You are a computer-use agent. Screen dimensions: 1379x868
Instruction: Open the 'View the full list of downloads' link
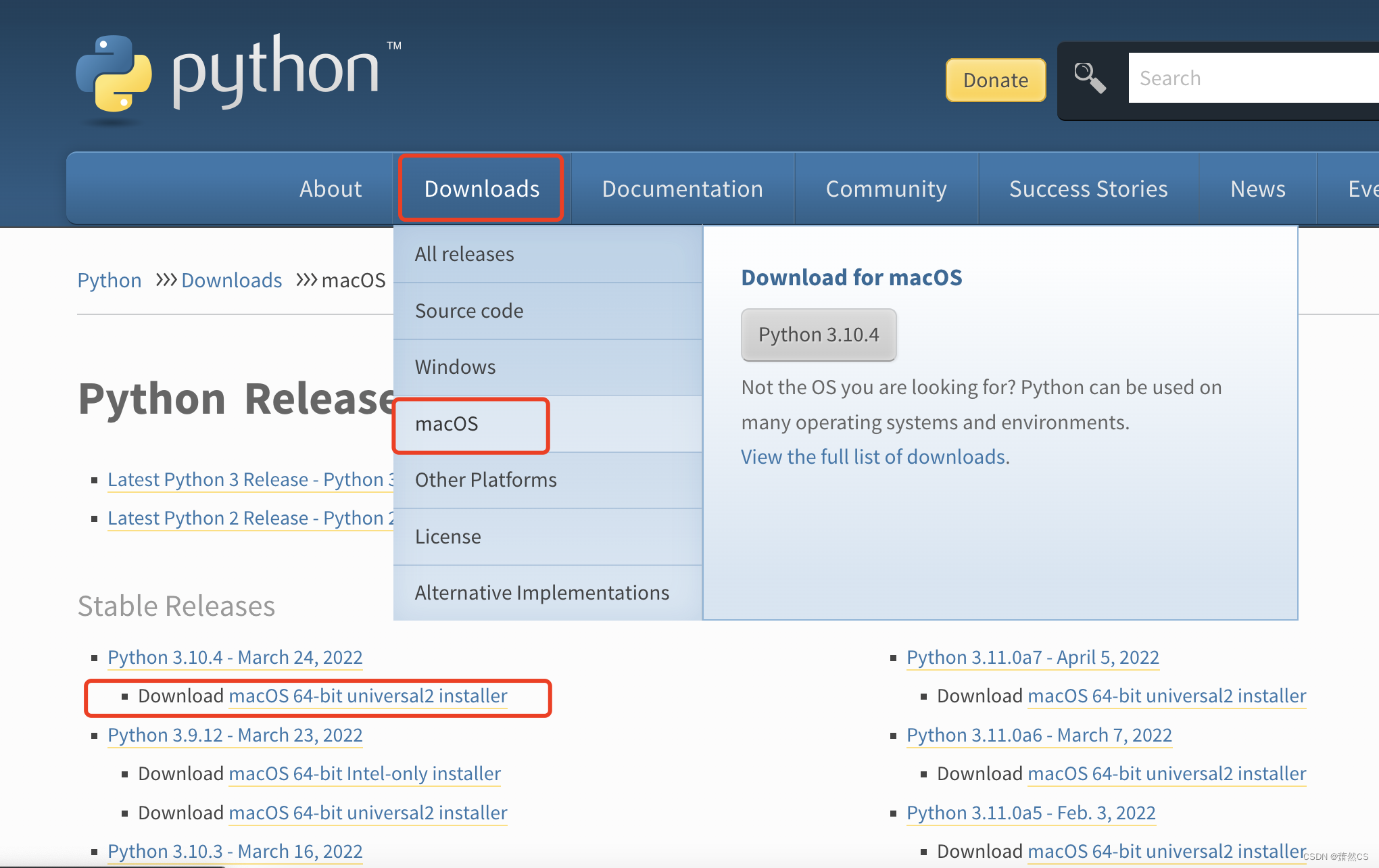[x=875, y=457]
